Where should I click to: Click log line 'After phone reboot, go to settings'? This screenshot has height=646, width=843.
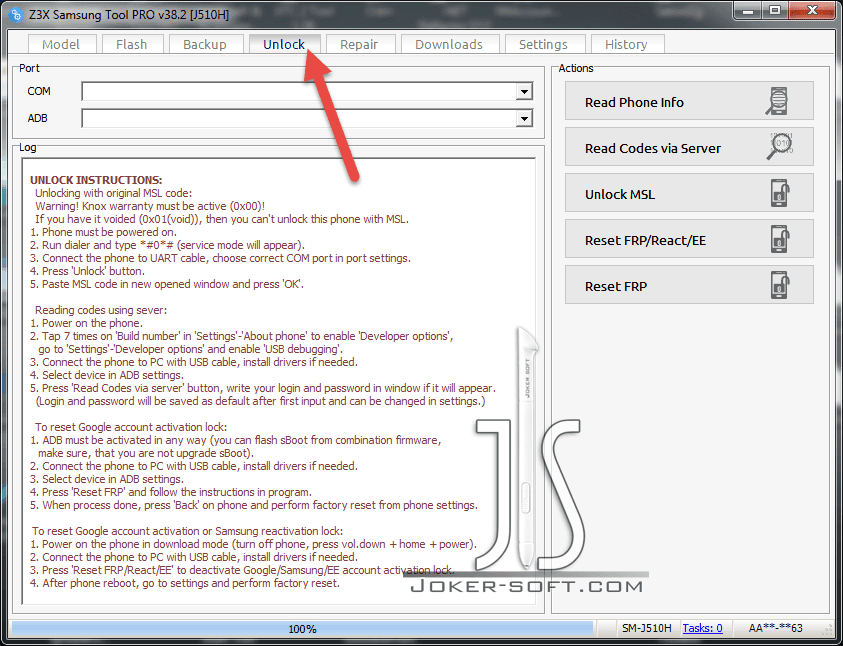(x=185, y=583)
